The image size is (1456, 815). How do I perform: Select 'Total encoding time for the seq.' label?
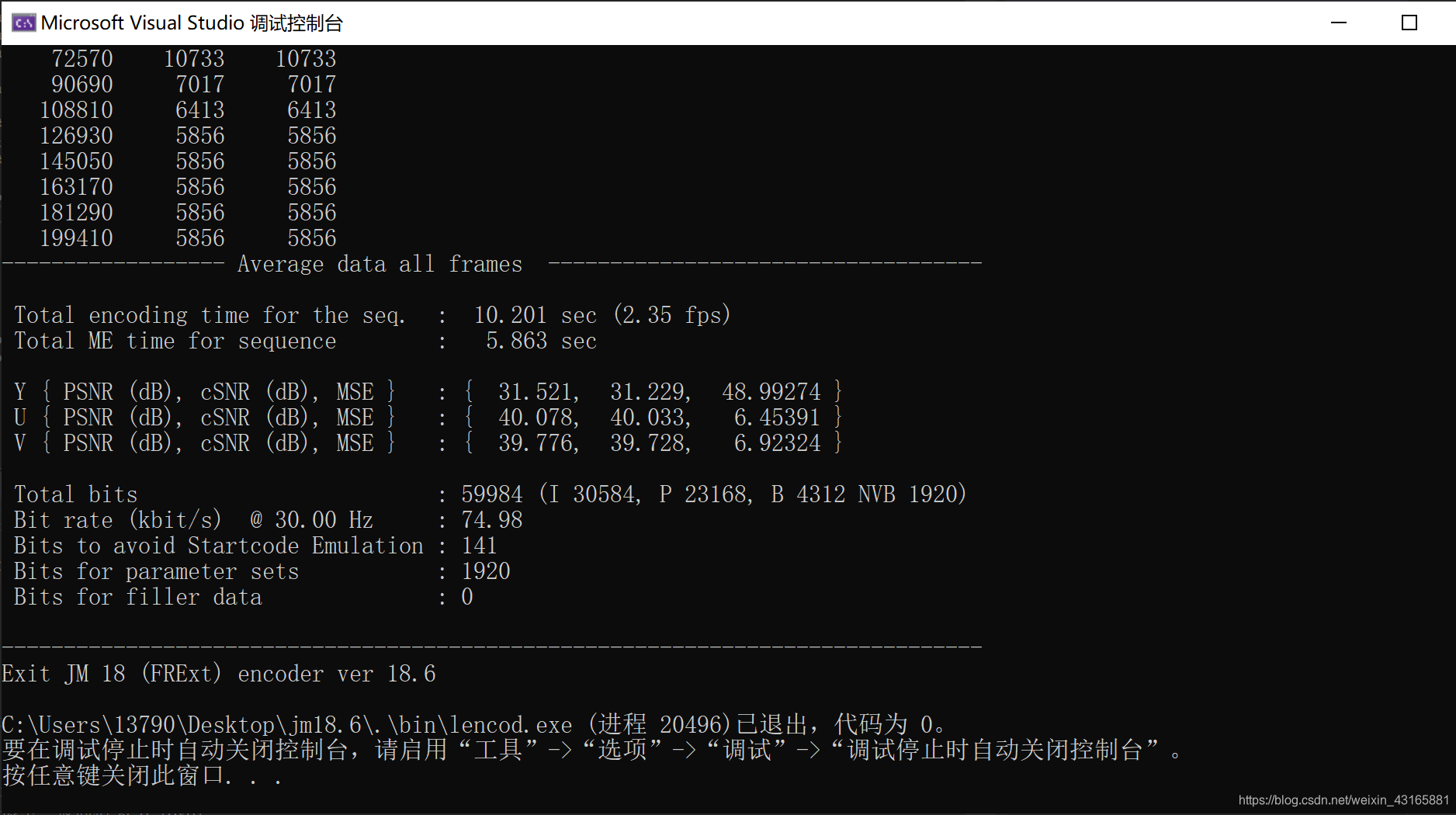click(210, 316)
